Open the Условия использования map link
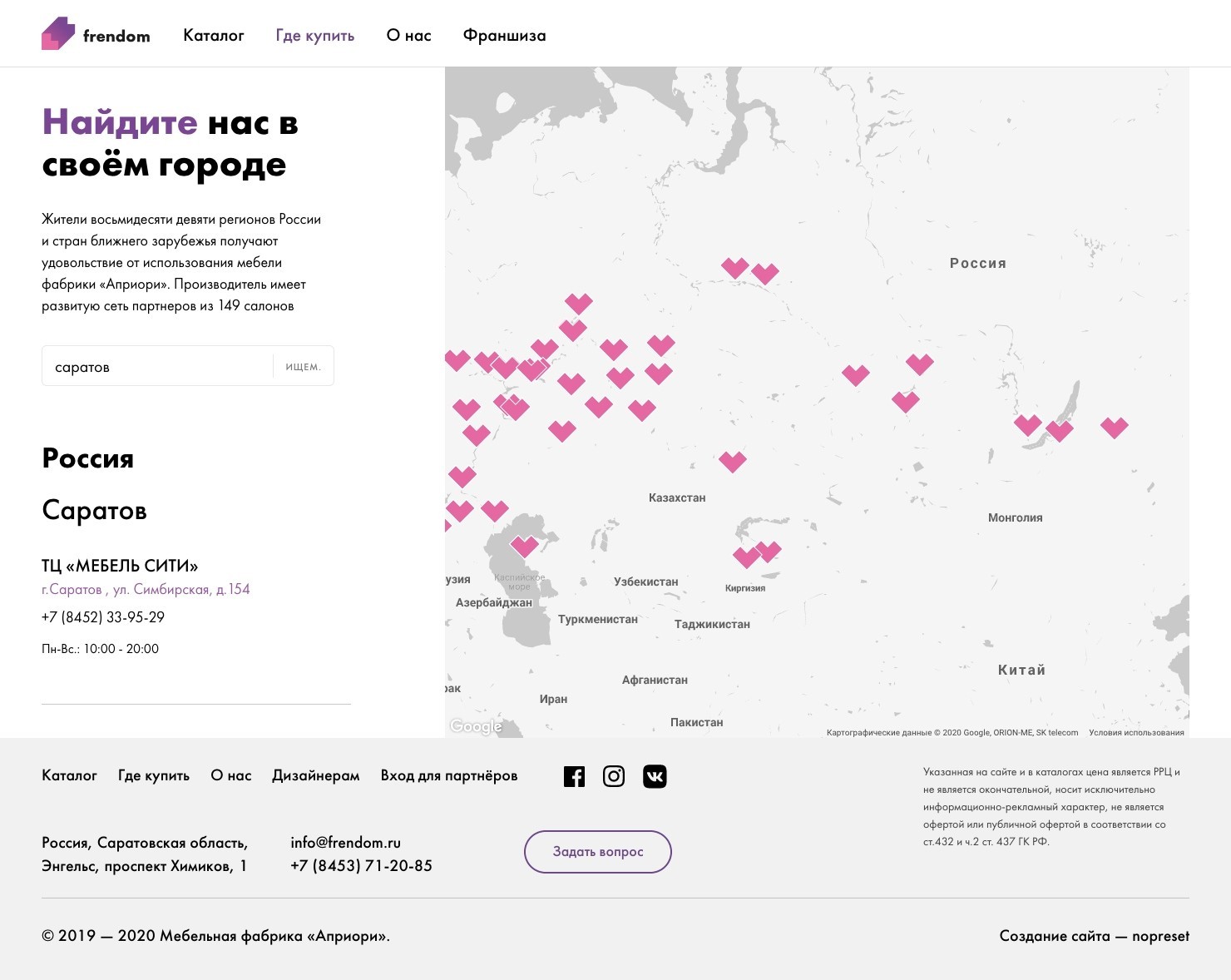The image size is (1231, 980). point(1136,733)
